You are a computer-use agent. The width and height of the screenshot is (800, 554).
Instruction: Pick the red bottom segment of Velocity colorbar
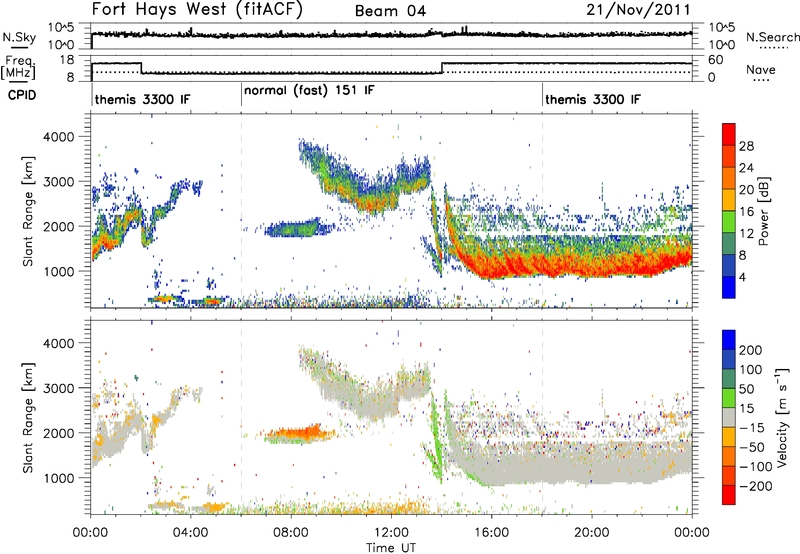coord(729,495)
